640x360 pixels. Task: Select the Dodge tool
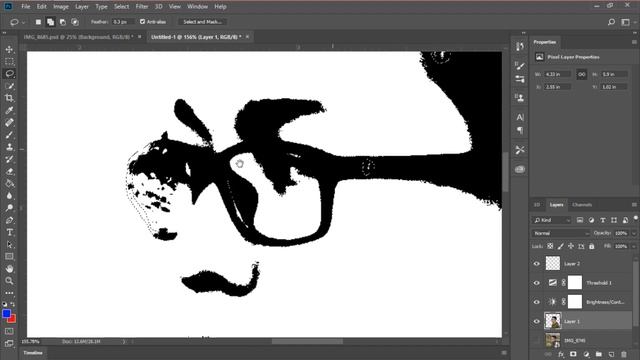tap(9, 208)
